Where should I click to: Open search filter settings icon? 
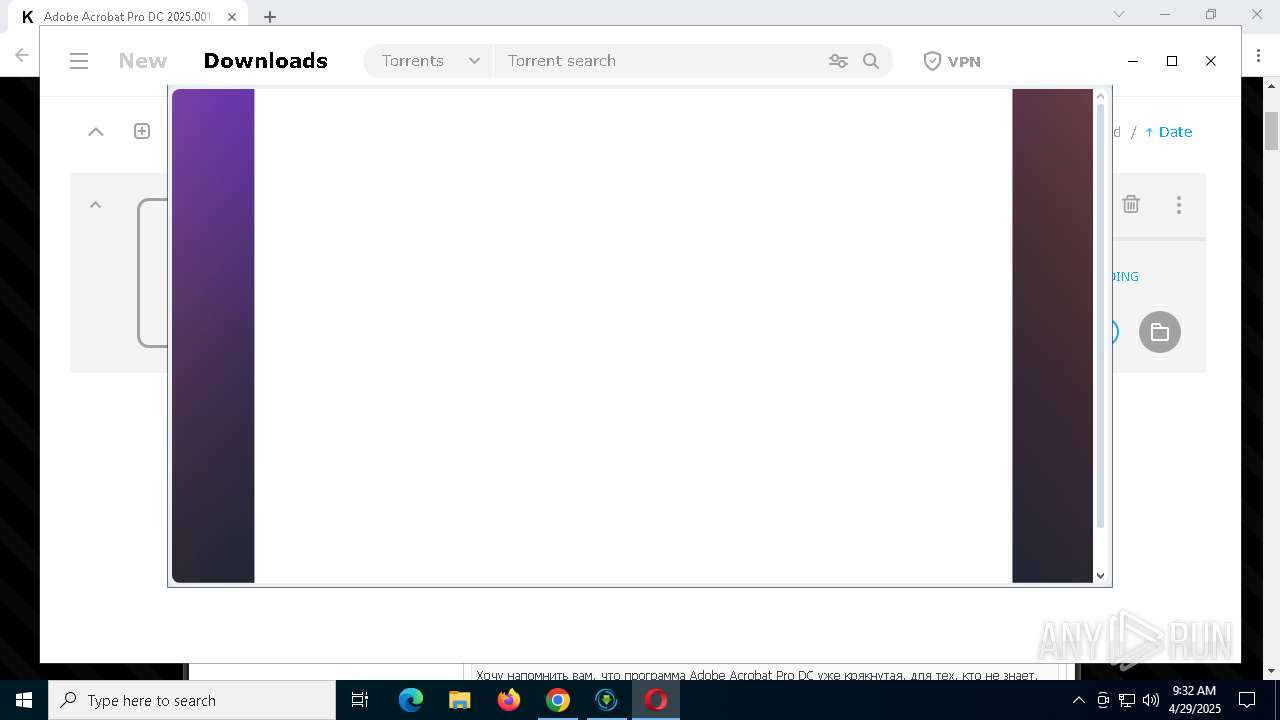(x=838, y=61)
